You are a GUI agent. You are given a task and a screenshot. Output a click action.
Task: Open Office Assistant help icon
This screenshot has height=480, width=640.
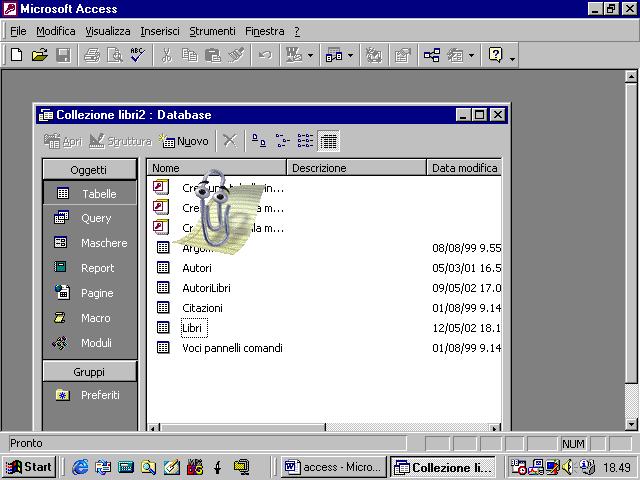click(495, 55)
